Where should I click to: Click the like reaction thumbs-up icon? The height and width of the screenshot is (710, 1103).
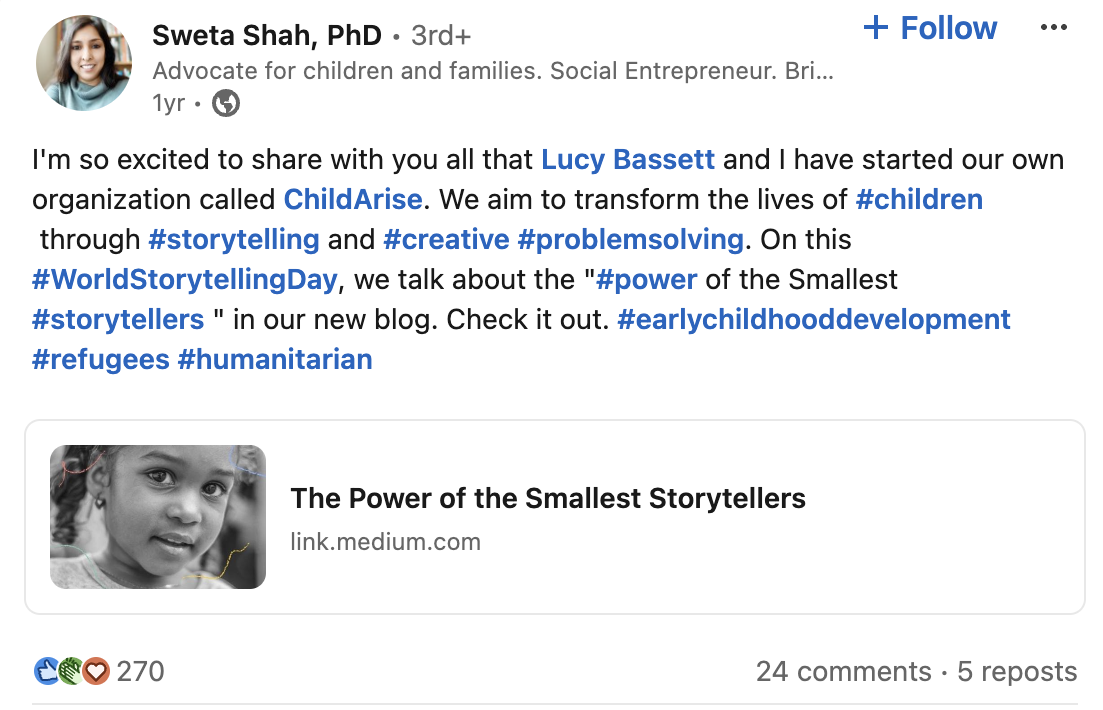46,671
